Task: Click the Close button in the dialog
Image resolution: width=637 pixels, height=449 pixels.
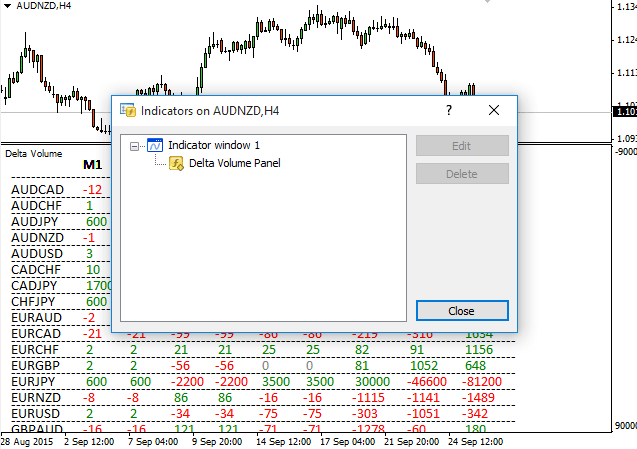Action: [x=461, y=311]
